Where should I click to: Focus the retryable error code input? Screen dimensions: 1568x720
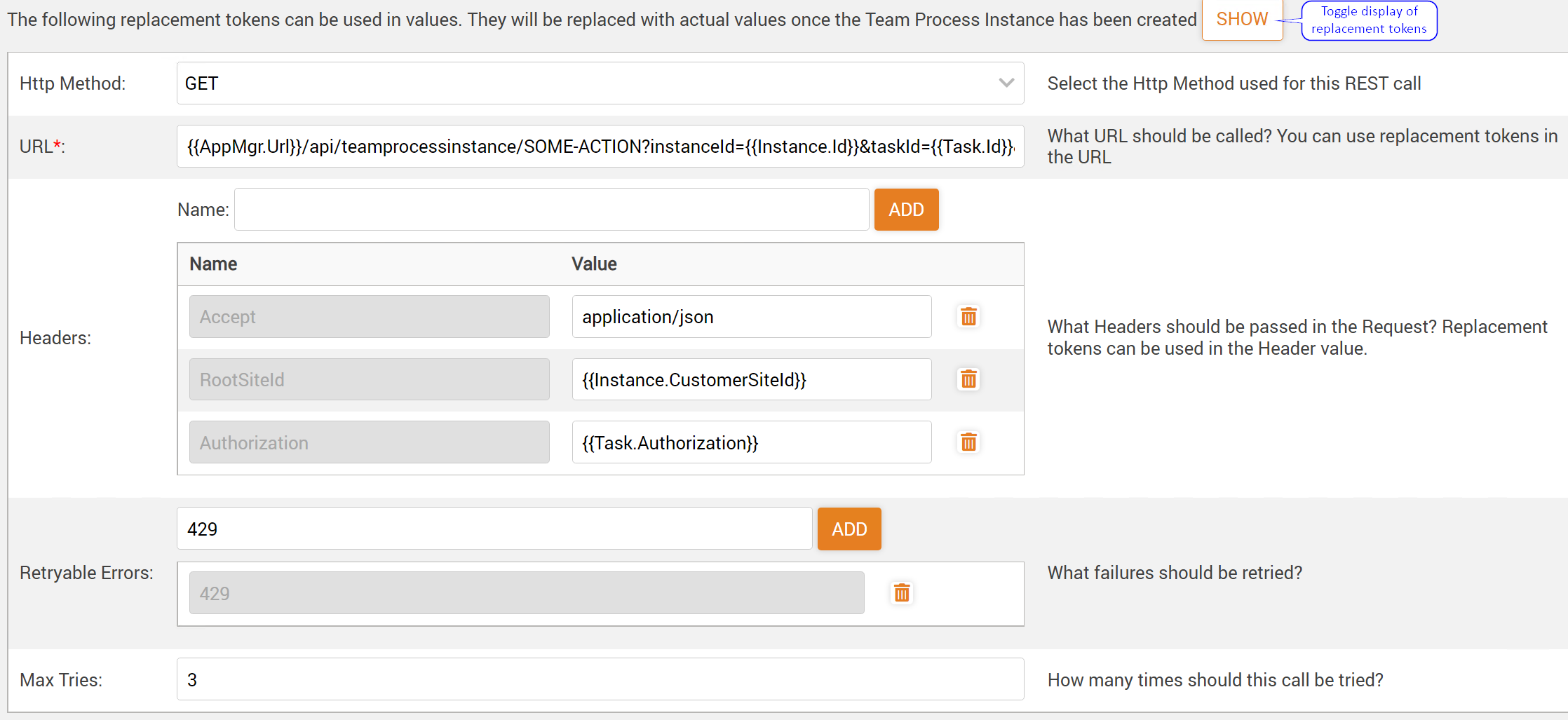click(x=494, y=529)
